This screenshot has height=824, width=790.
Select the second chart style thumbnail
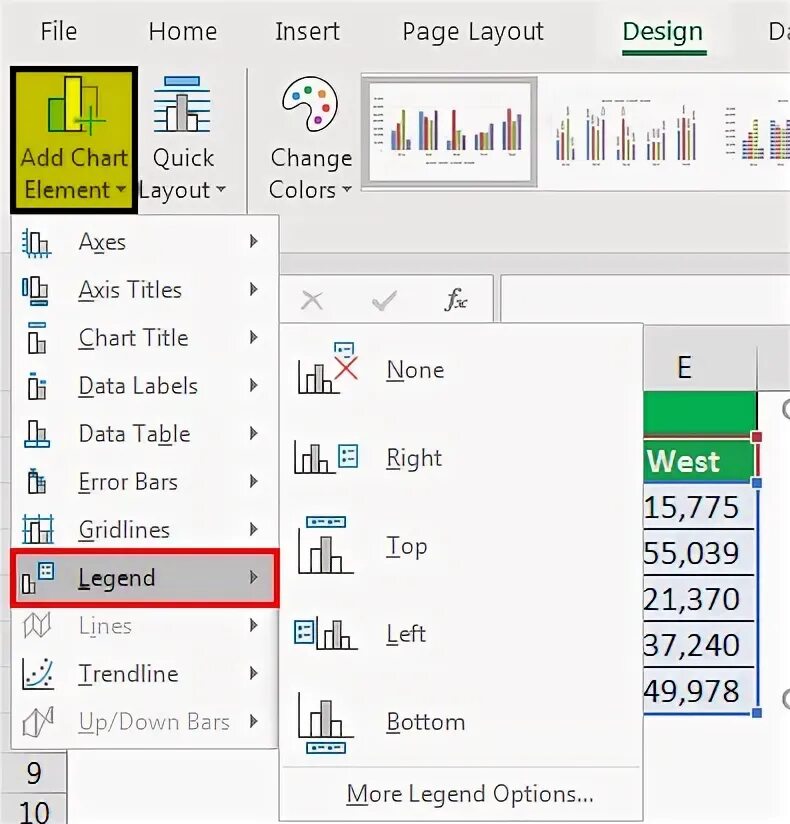coord(625,131)
